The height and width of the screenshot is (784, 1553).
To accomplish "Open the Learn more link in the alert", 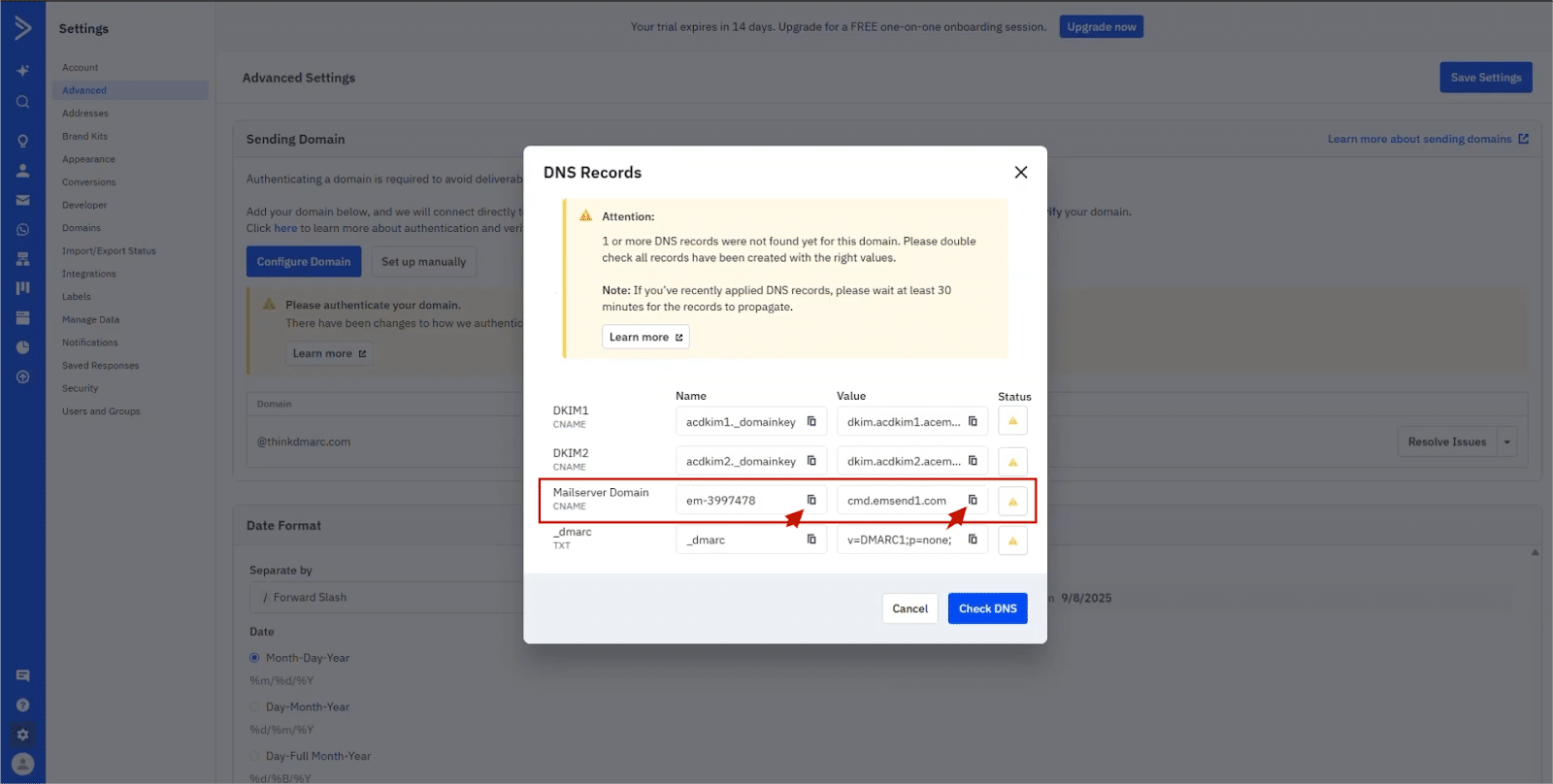I will (x=645, y=337).
